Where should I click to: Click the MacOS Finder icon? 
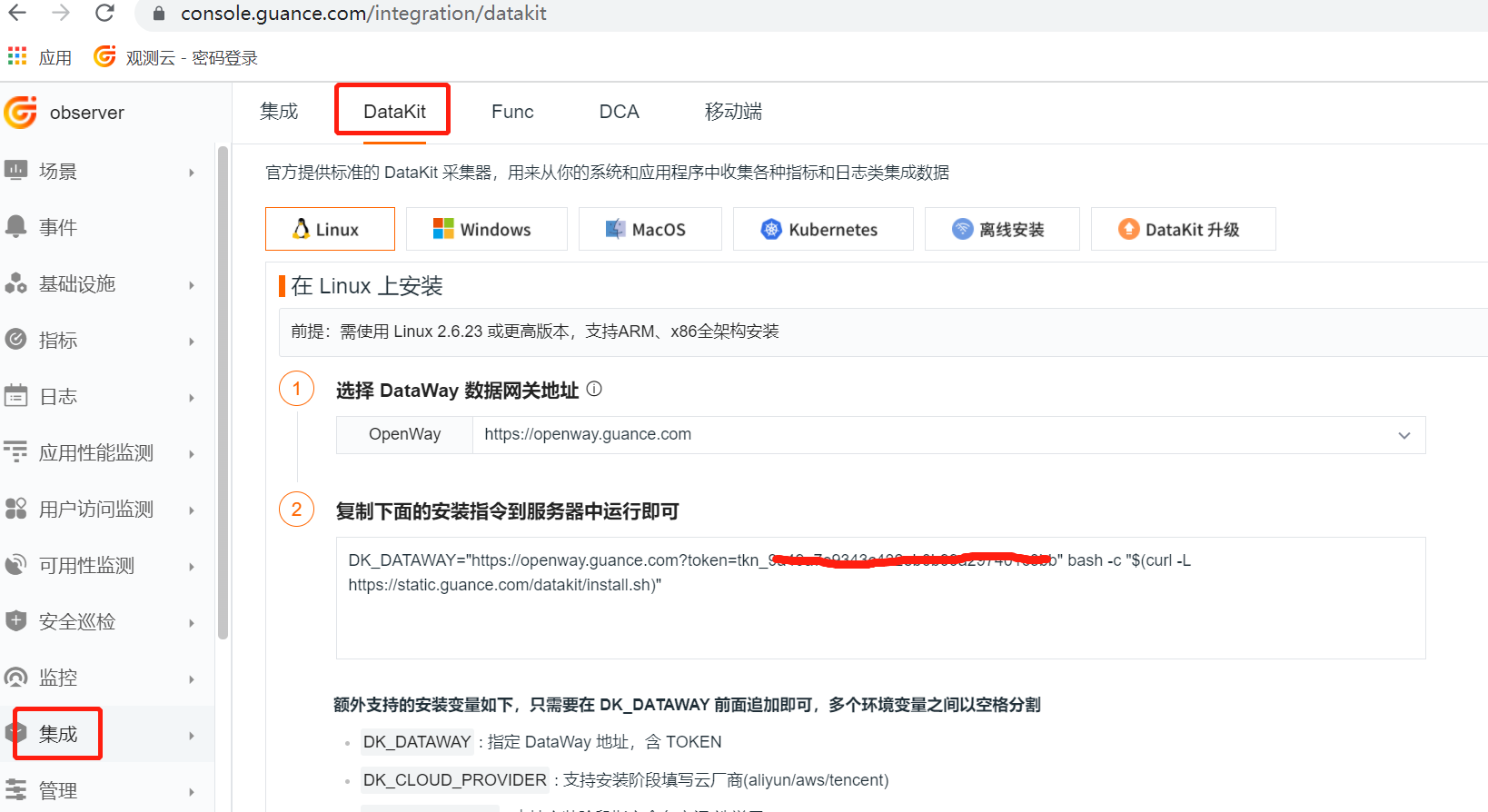(x=615, y=229)
